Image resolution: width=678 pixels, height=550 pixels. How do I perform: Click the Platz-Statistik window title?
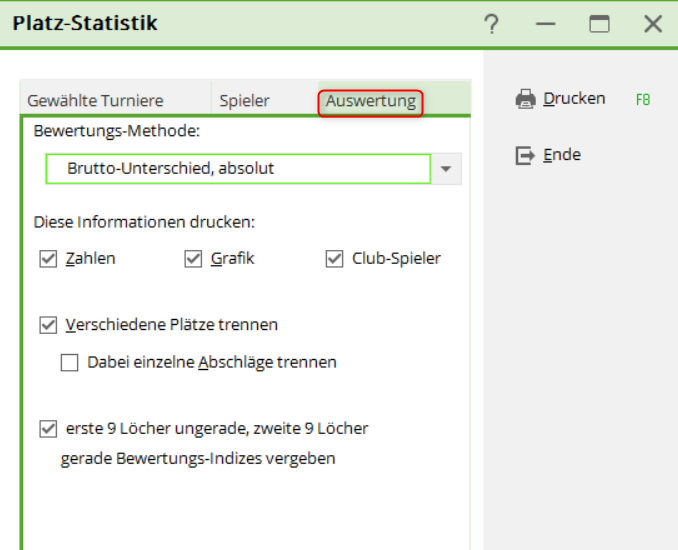[x=85, y=23]
